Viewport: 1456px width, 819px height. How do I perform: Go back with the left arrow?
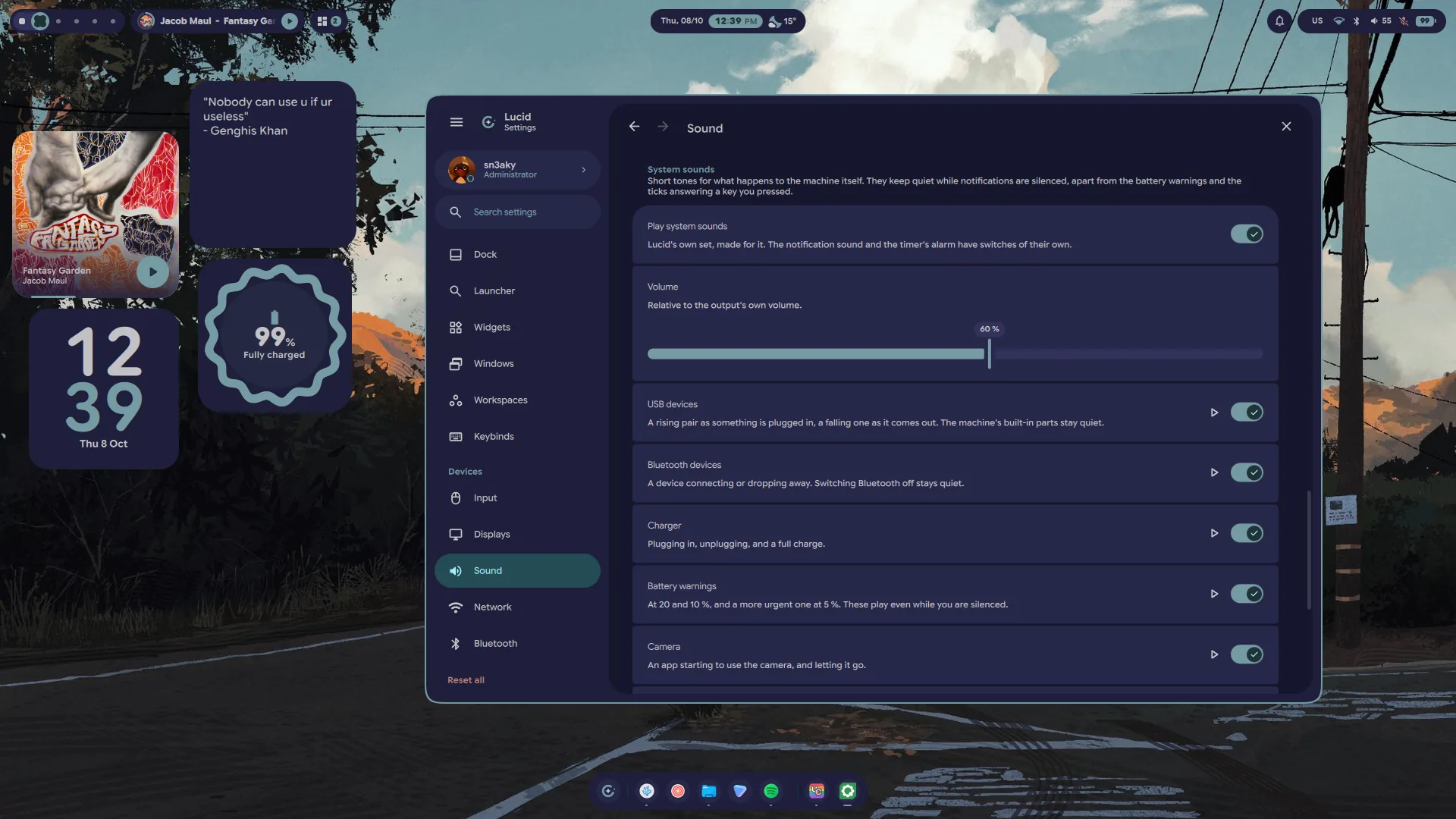click(634, 127)
